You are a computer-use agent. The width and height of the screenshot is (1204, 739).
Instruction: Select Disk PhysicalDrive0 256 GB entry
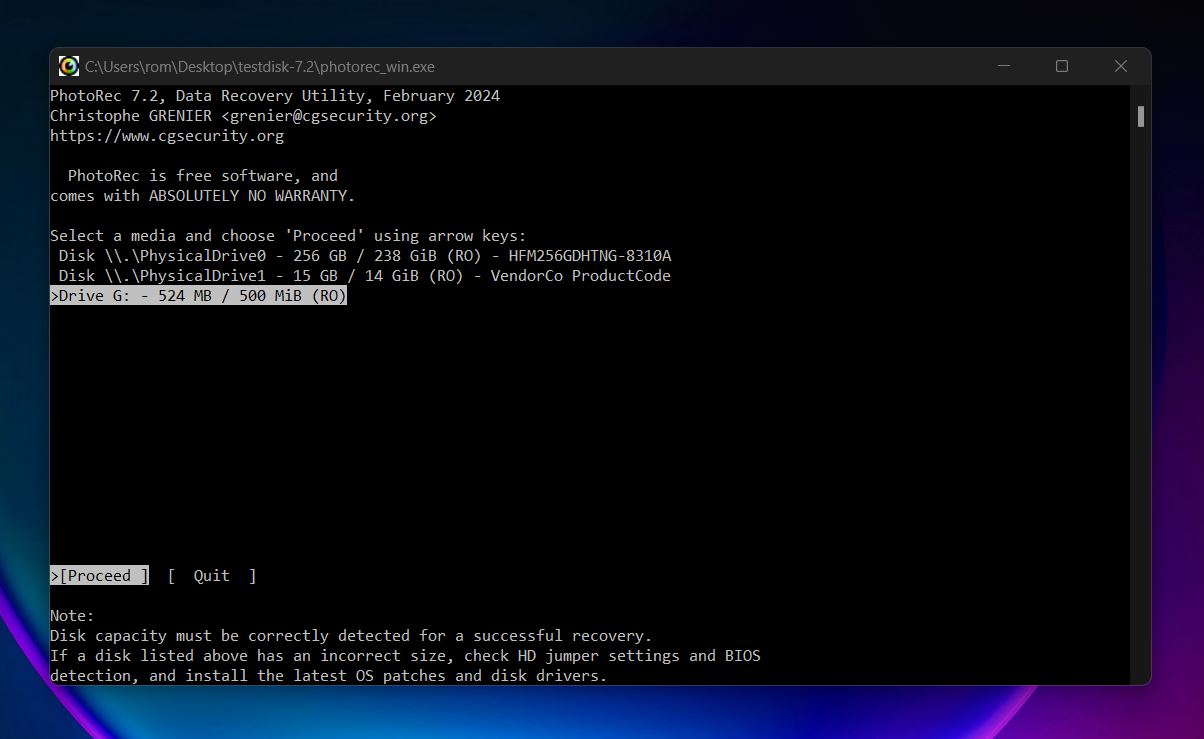coord(365,256)
